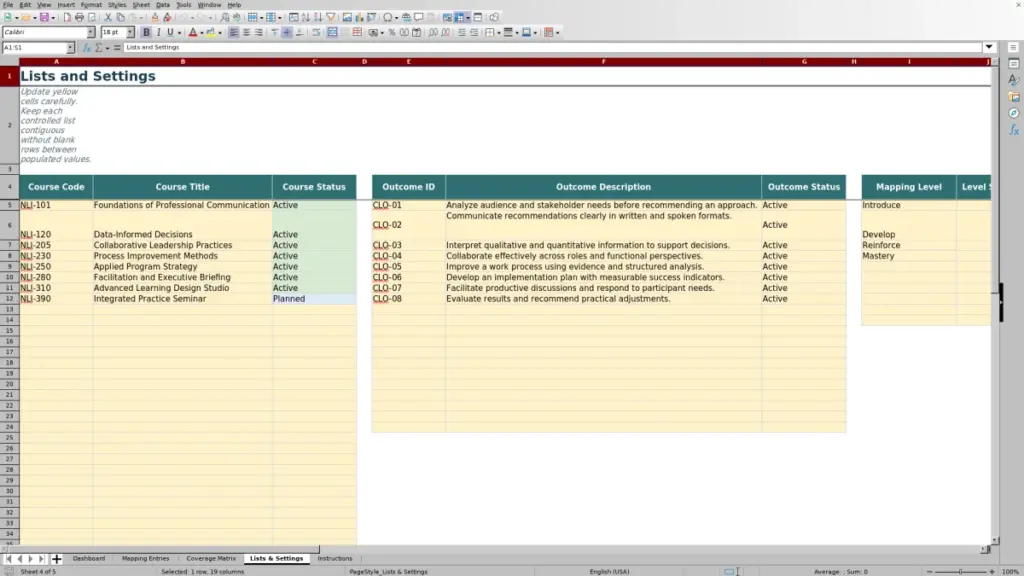Select the column F header
The width and height of the screenshot is (1024, 576).
(603, 62)
